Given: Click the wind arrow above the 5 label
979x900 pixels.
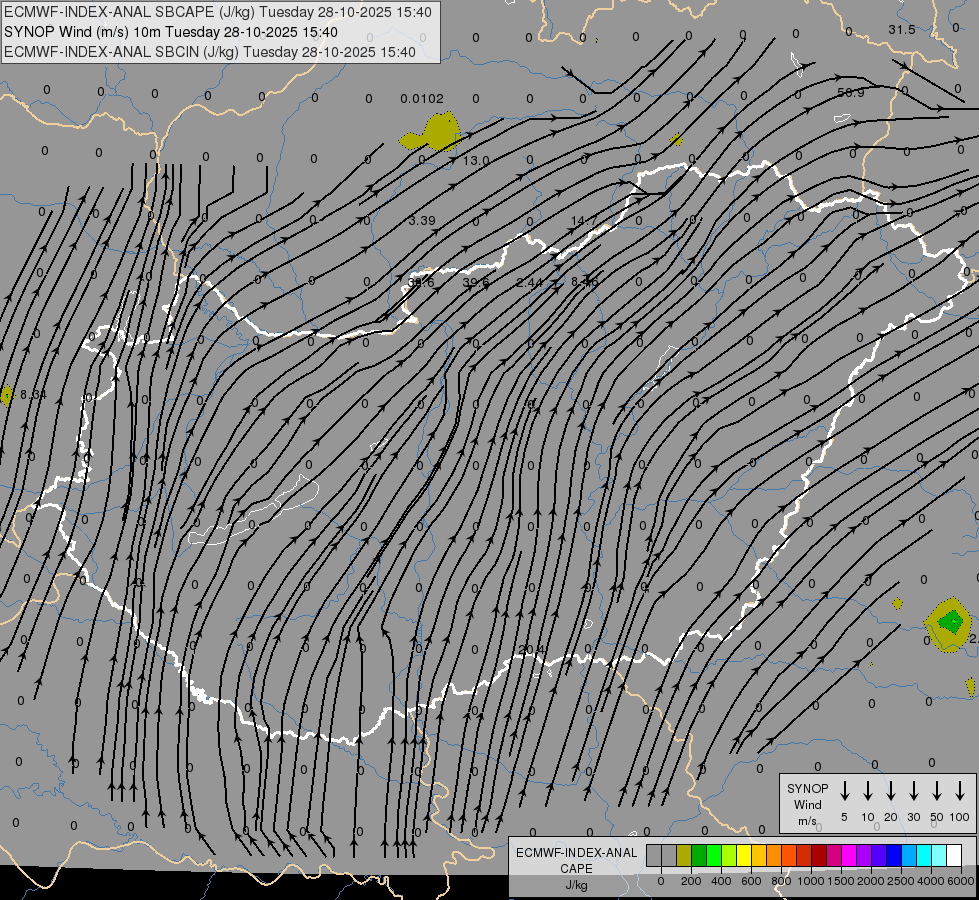Looking at the screenshot, I should point(844,791).
